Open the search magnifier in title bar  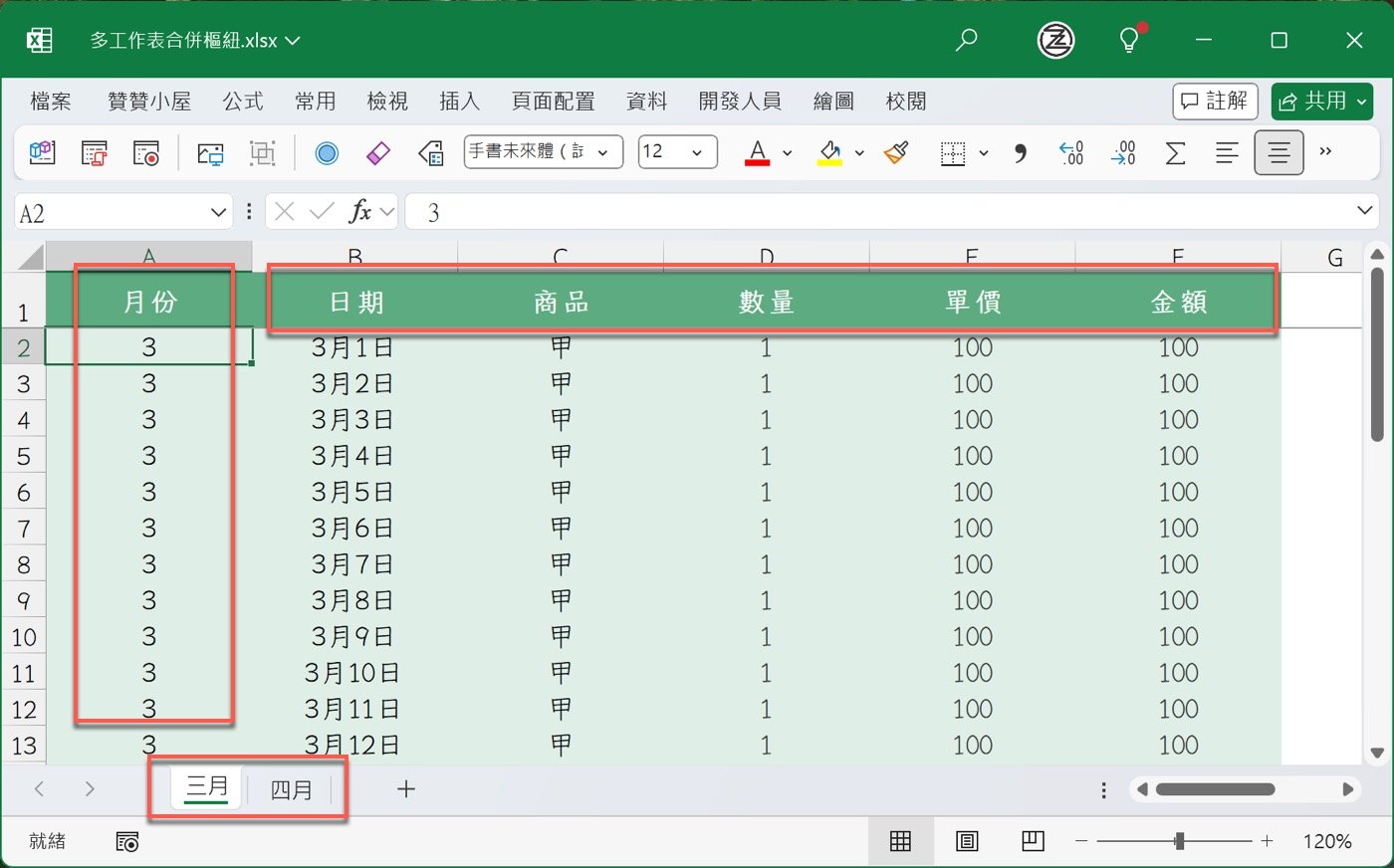[x=966, y=40]
